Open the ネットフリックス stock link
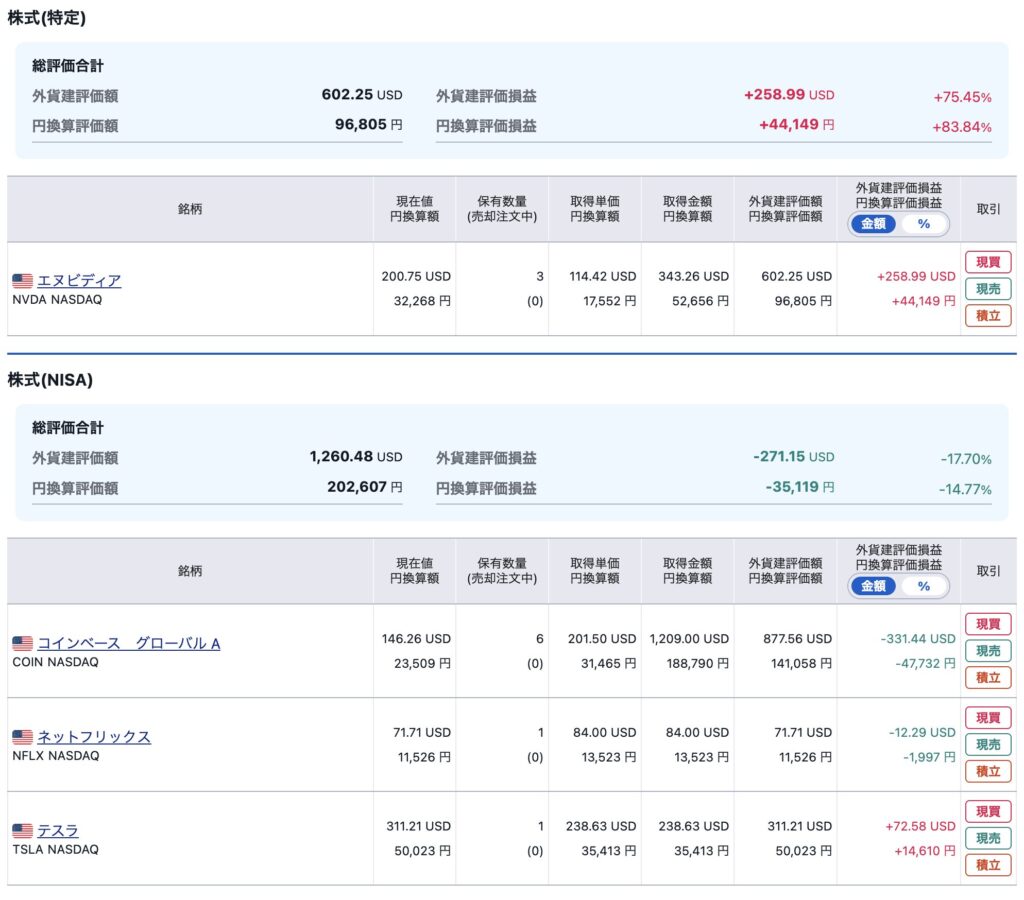The image size is (1024, 900). [94, 736]
